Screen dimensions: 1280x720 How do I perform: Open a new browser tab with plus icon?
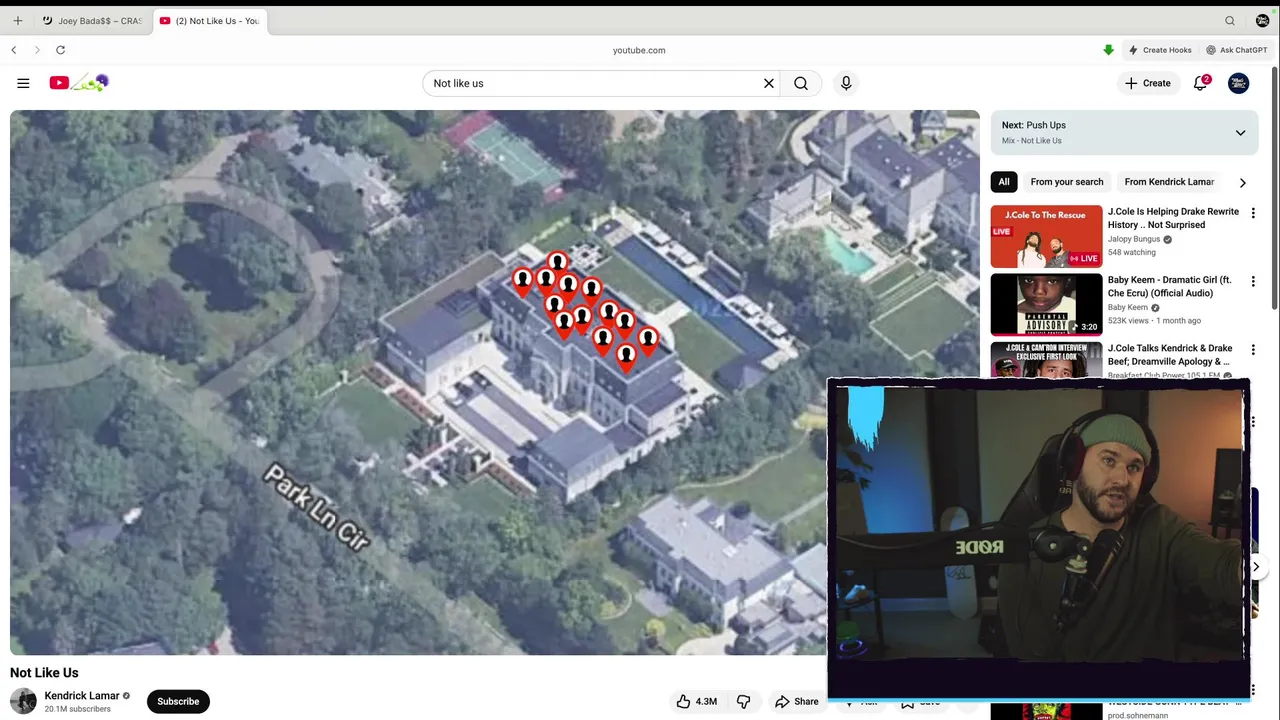click(17, 20)
